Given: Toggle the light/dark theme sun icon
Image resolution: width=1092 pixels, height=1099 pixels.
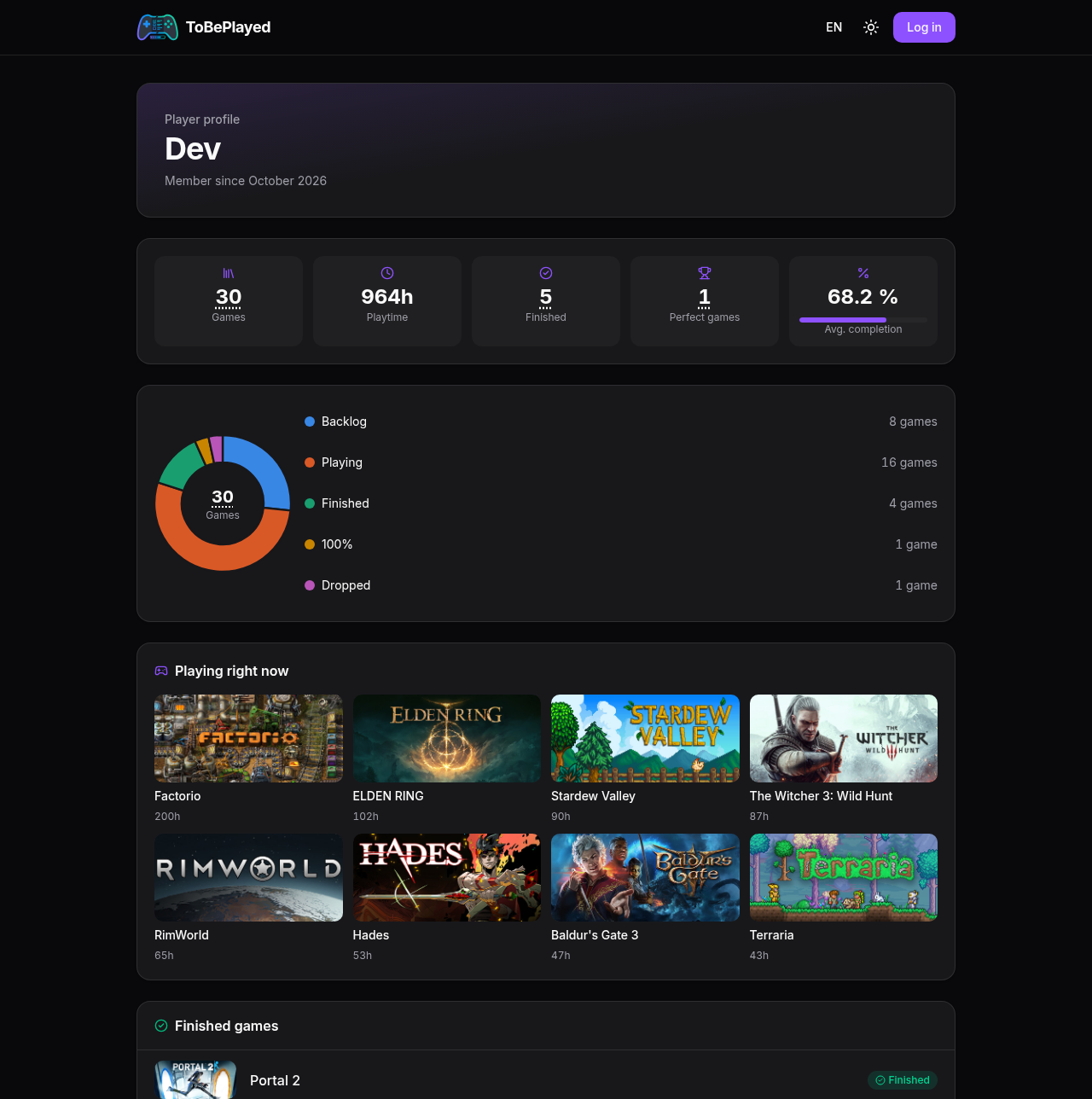Looking at the screenshot, I should (871, 27).
